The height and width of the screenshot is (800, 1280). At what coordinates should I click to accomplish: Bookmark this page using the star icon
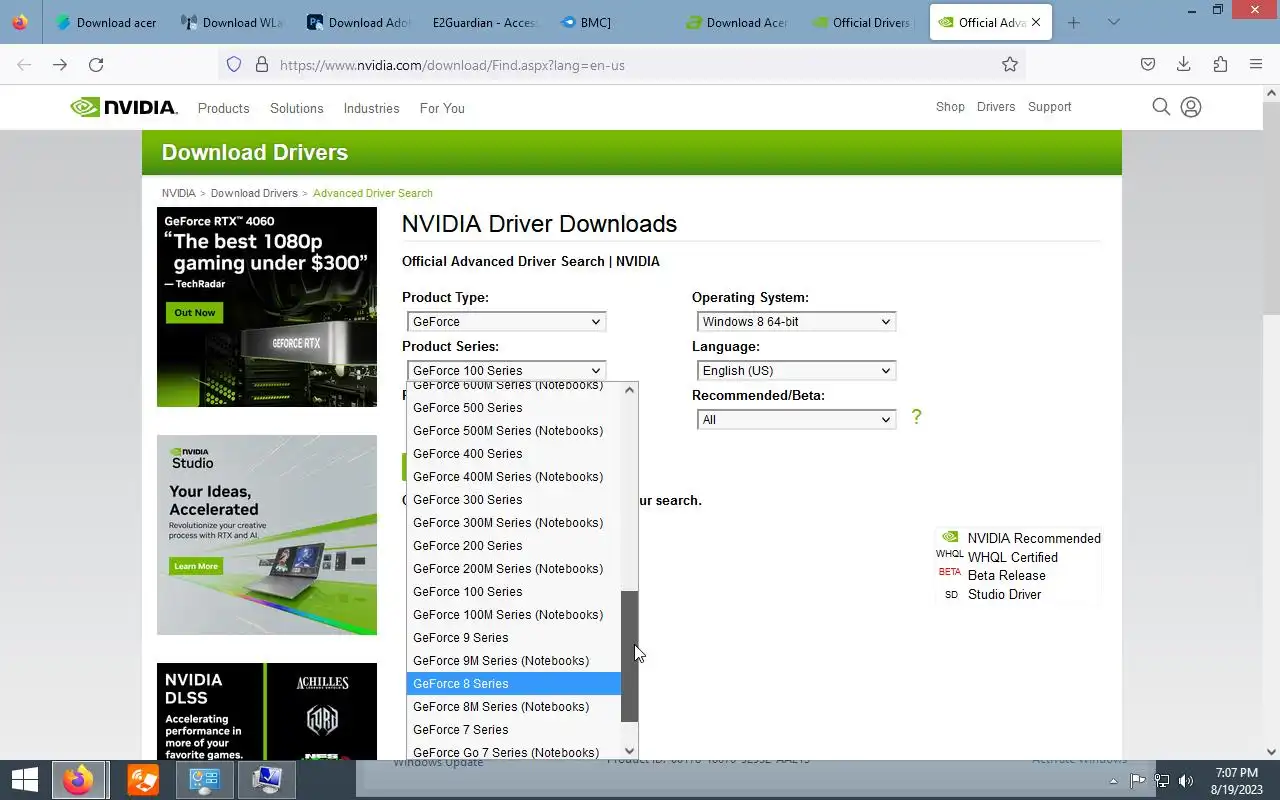[1010, 64]
